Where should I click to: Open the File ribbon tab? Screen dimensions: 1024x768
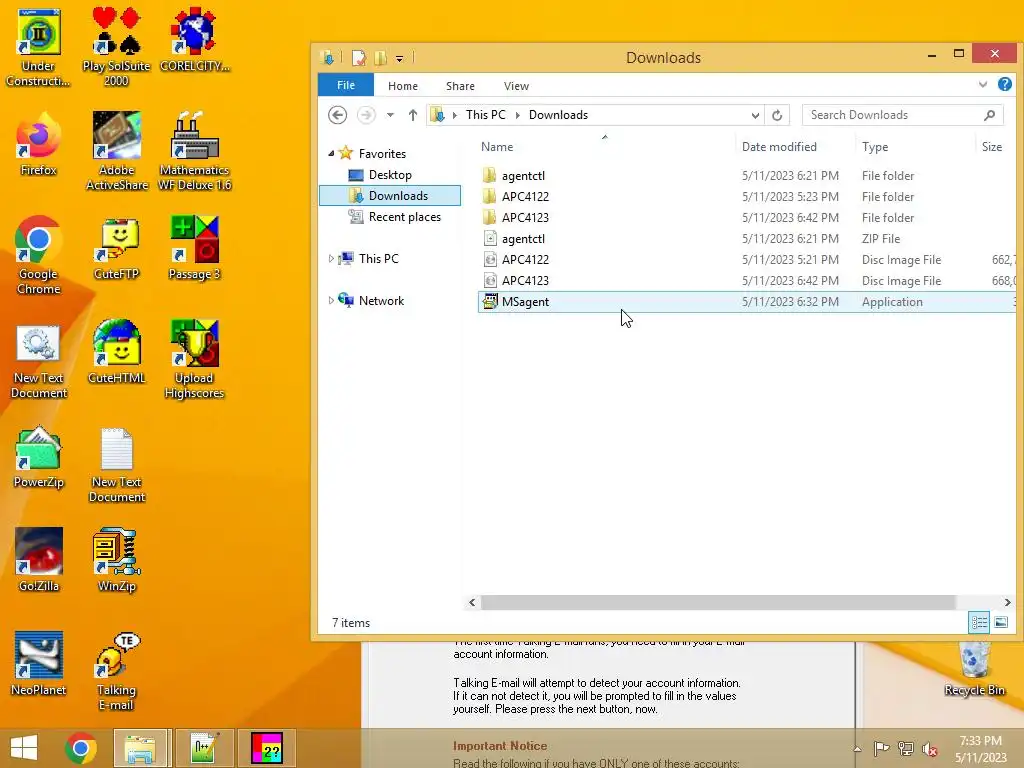pyautogui.click(x=345, y=86)
